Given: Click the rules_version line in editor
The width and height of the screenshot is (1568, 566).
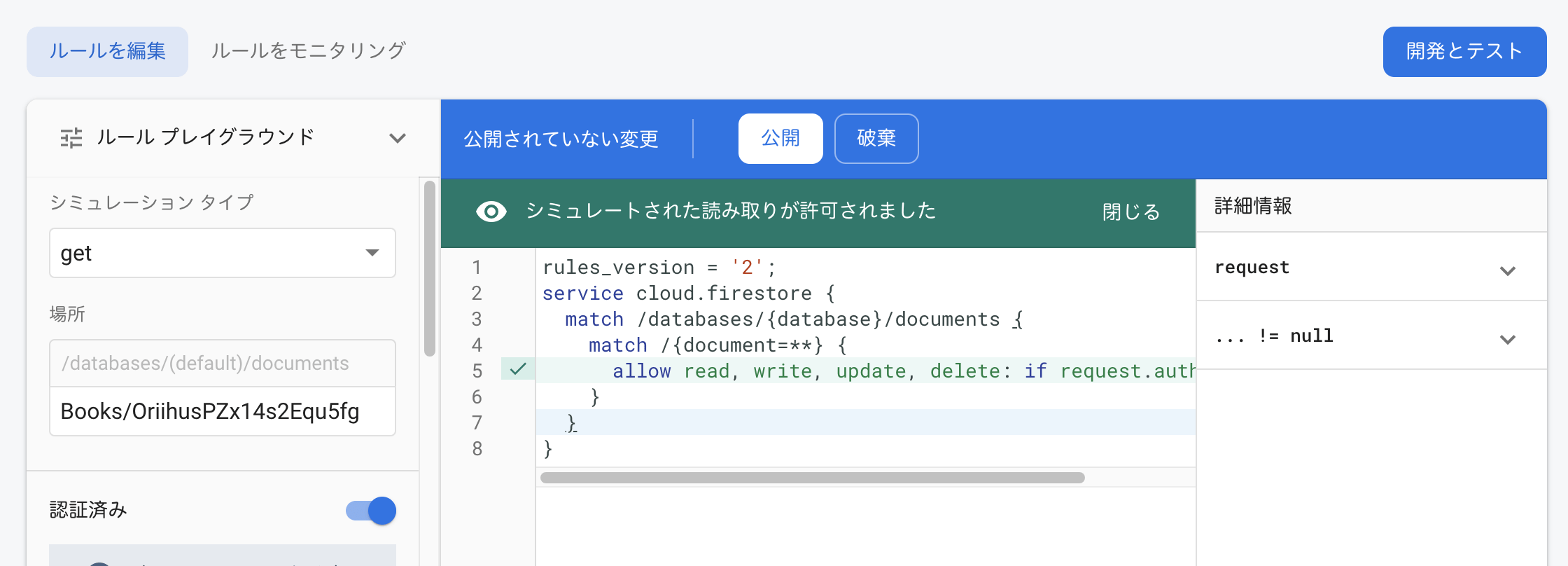Looking at the screenshot, I should click(x=659, y=267).
